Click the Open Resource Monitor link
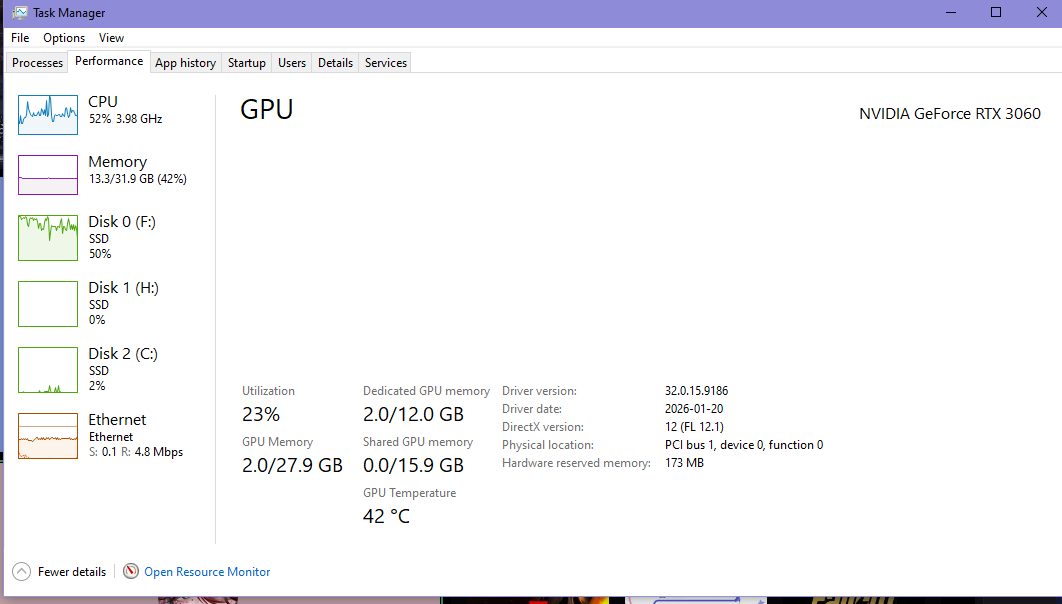1062x604 pixels. [x=207, y=571]
